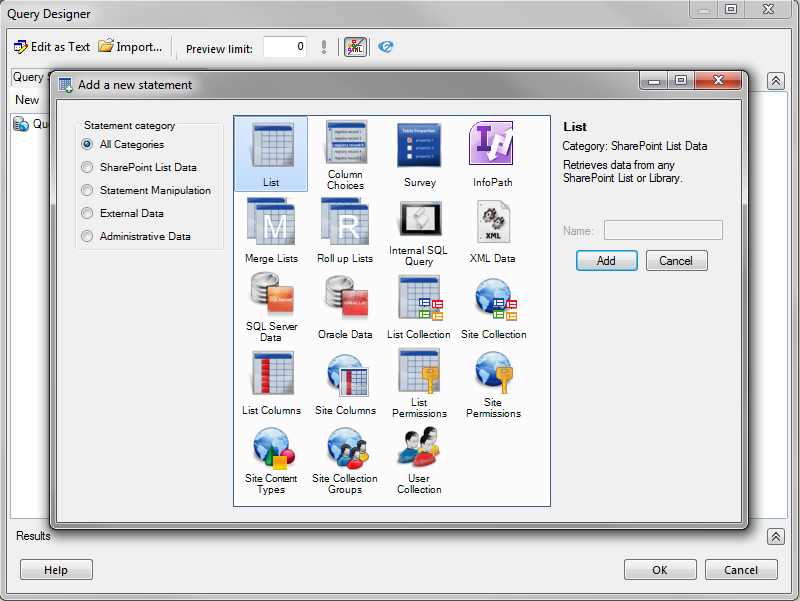Pick the InfoPath statement icon
This screenshot has width=800, height=601.
[491, 147]
